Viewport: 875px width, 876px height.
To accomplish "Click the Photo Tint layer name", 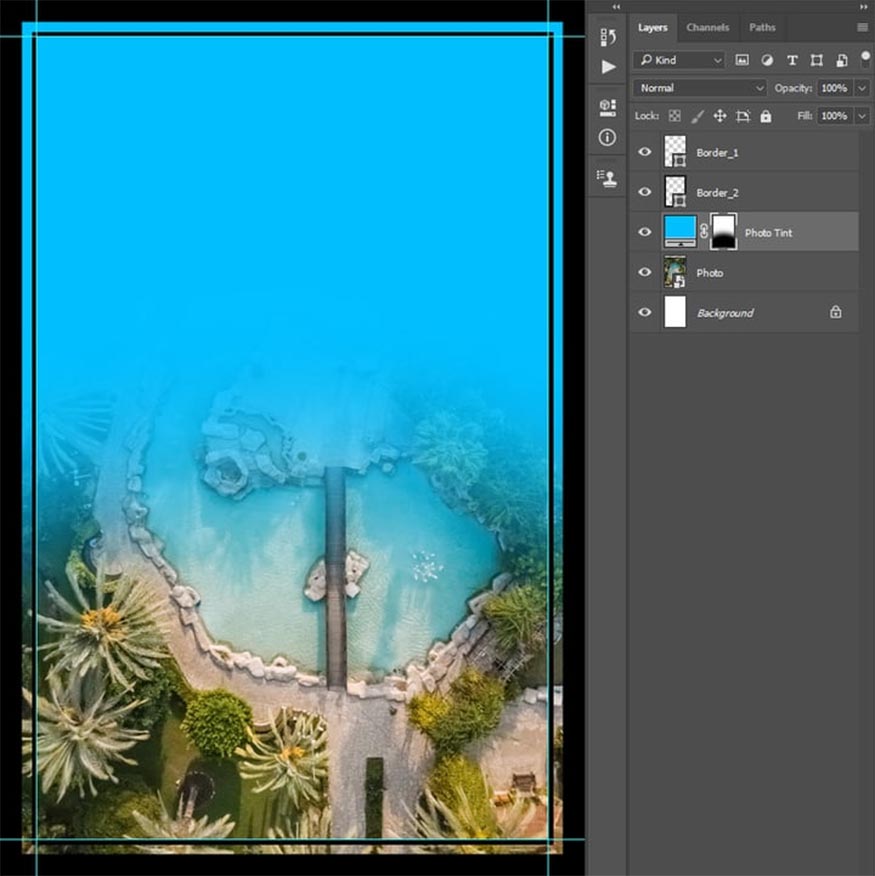I will tap(768, 233).
